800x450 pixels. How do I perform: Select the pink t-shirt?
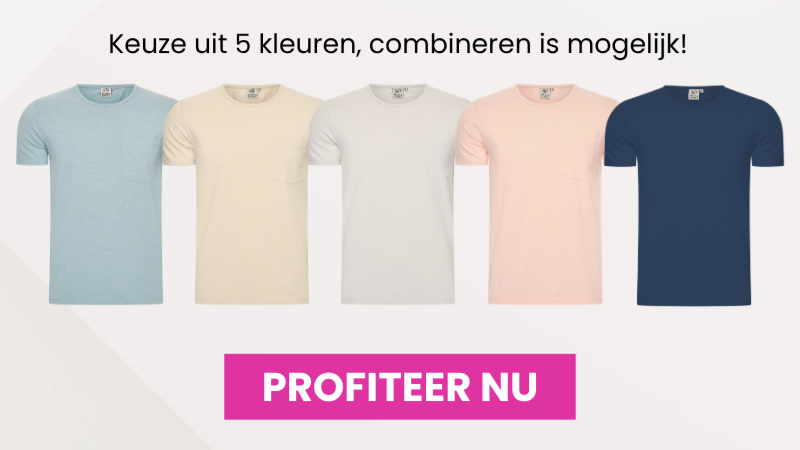click(537, 194)
